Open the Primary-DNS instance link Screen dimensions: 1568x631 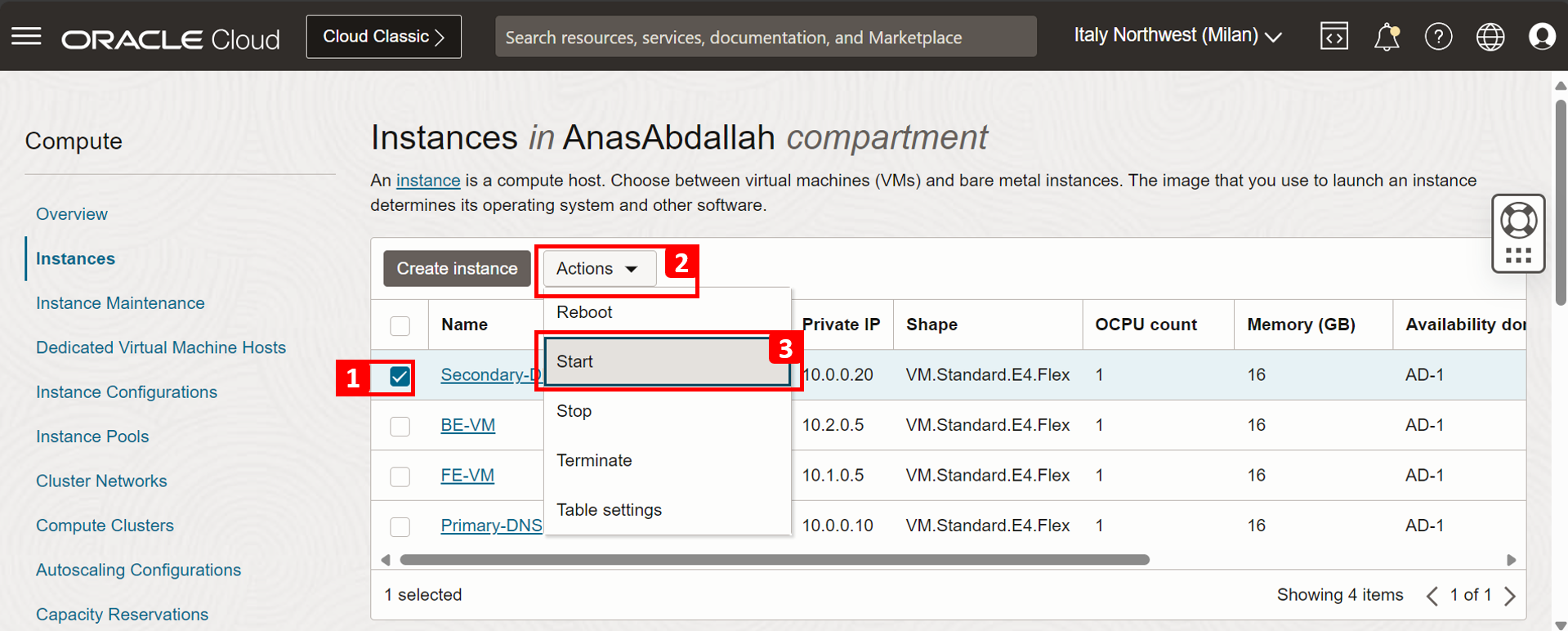(x=491, y=526)
